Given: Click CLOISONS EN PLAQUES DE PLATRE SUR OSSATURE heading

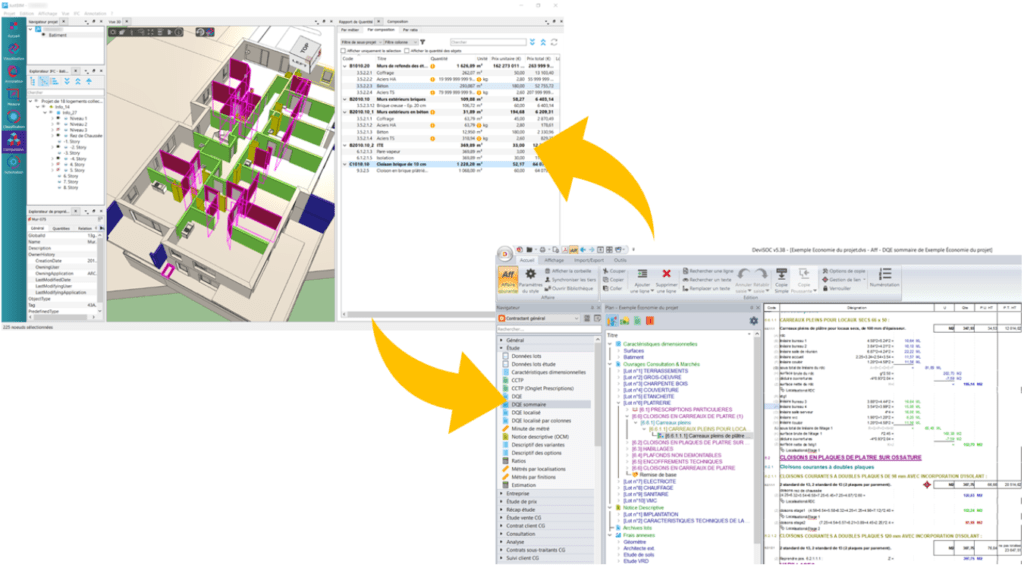Looking at the screenshot, I should (x=851, y=458).
